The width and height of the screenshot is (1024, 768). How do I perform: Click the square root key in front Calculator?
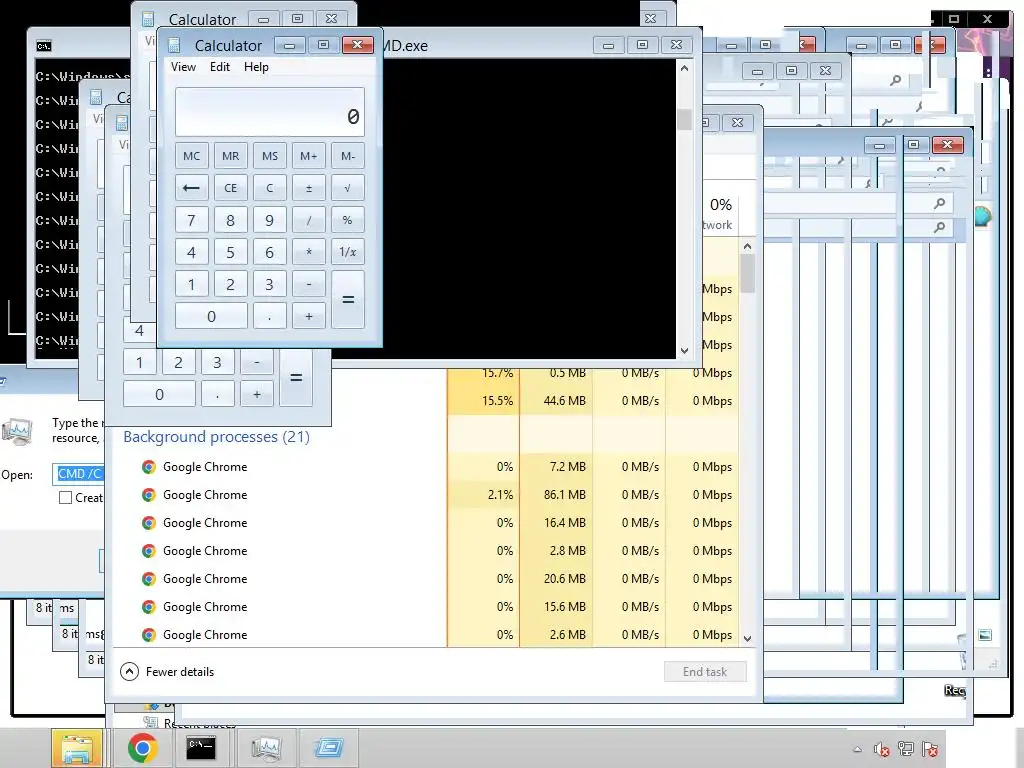[348, 188]
